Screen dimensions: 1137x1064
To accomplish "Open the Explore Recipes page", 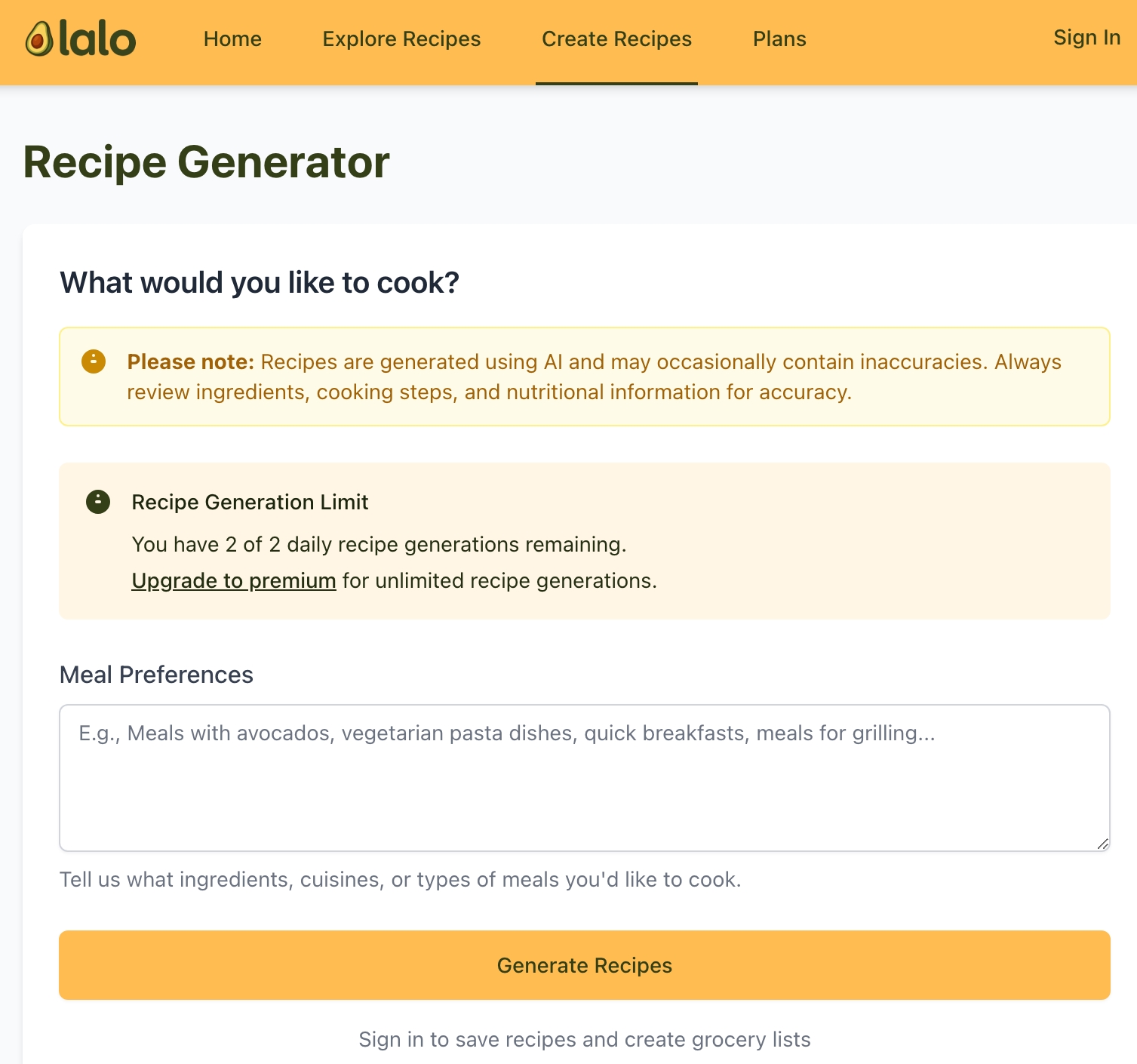I will tap(401, 39).
